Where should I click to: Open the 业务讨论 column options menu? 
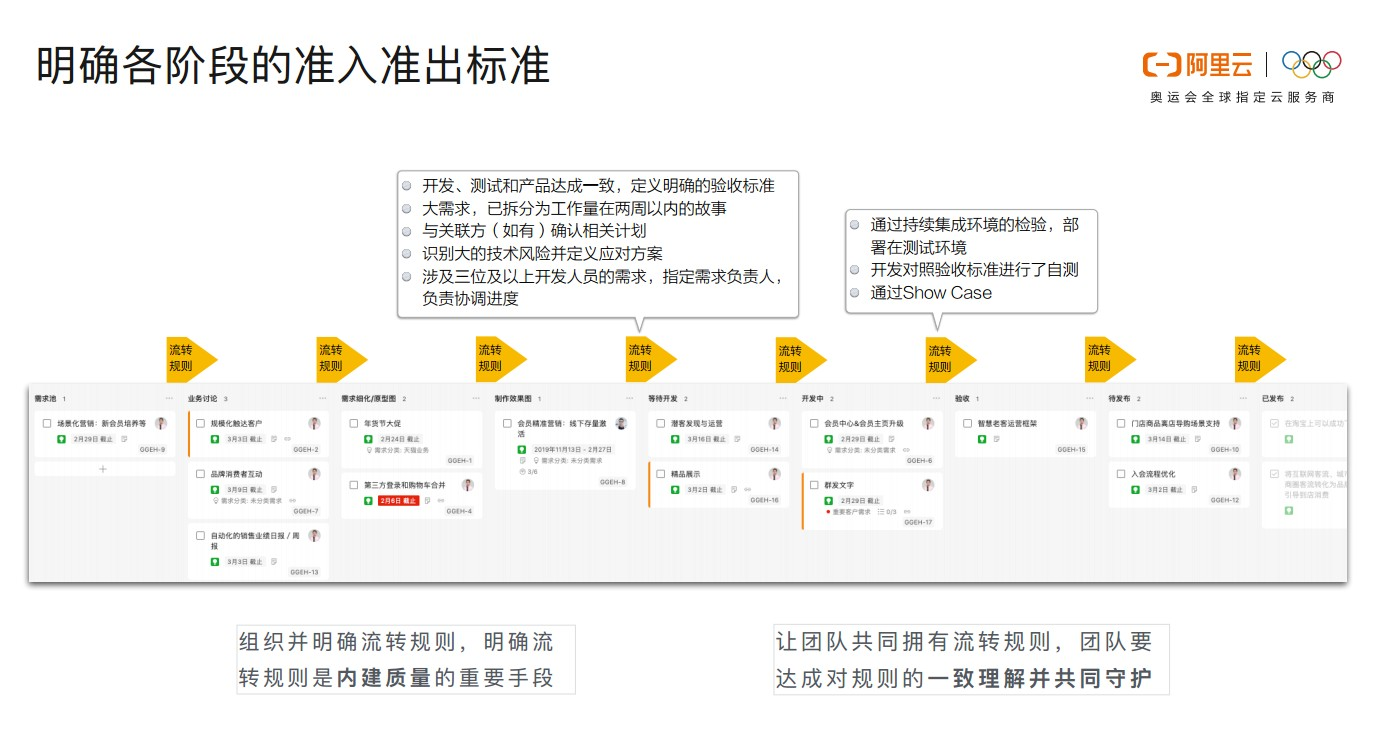click(x=321, y=398)
